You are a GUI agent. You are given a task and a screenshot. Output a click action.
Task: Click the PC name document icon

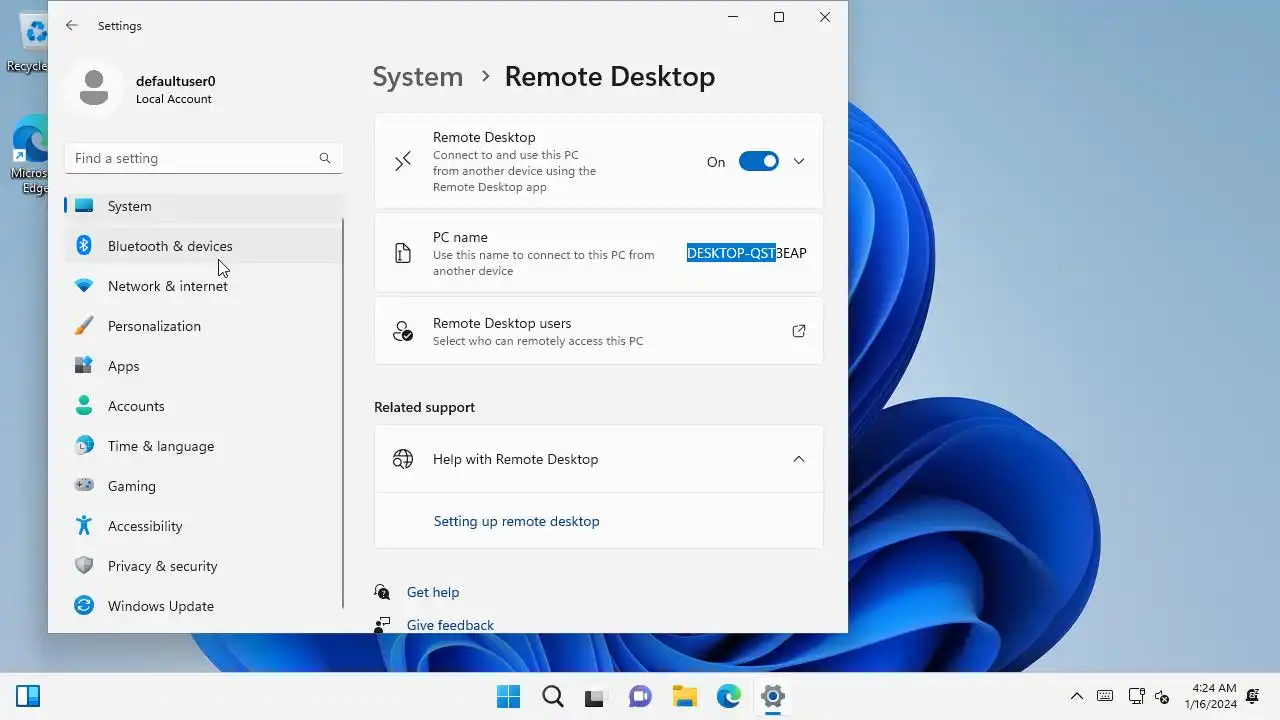click(403, 253)
